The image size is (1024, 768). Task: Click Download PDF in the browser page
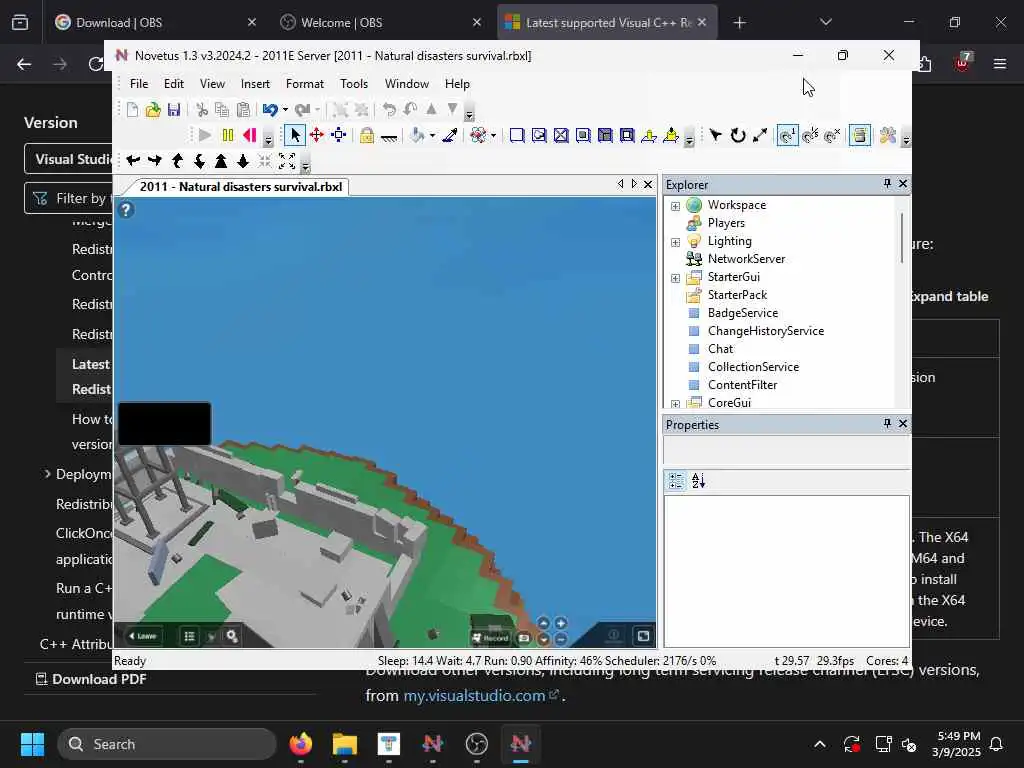[91, 679]
